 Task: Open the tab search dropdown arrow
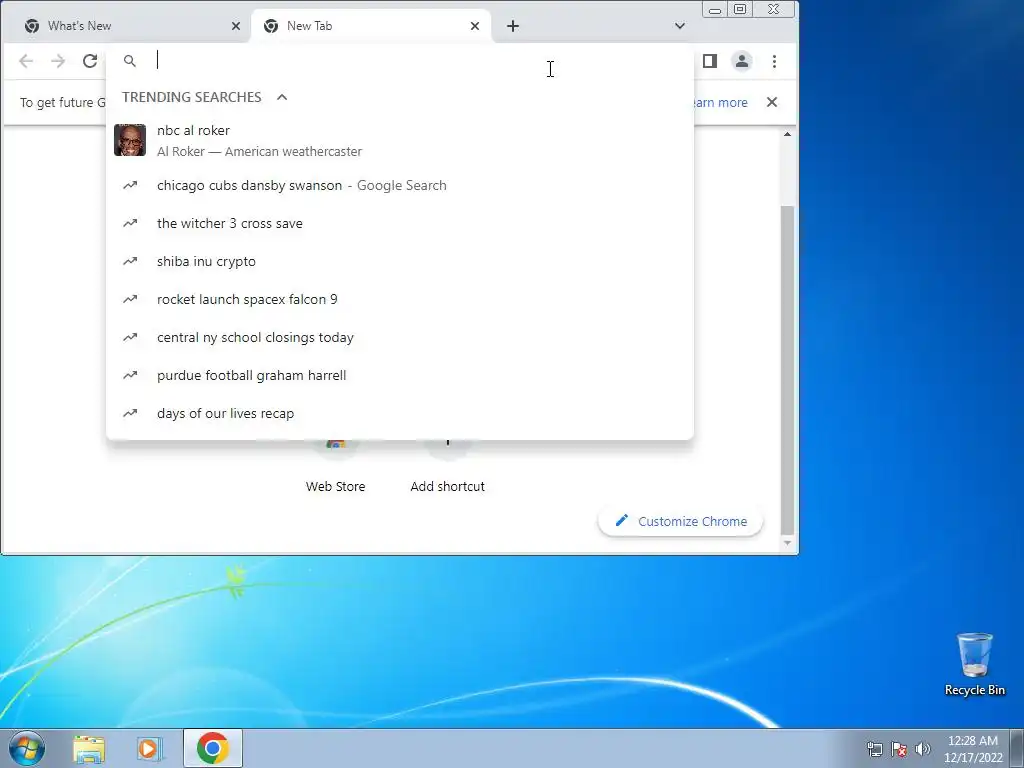680,26
